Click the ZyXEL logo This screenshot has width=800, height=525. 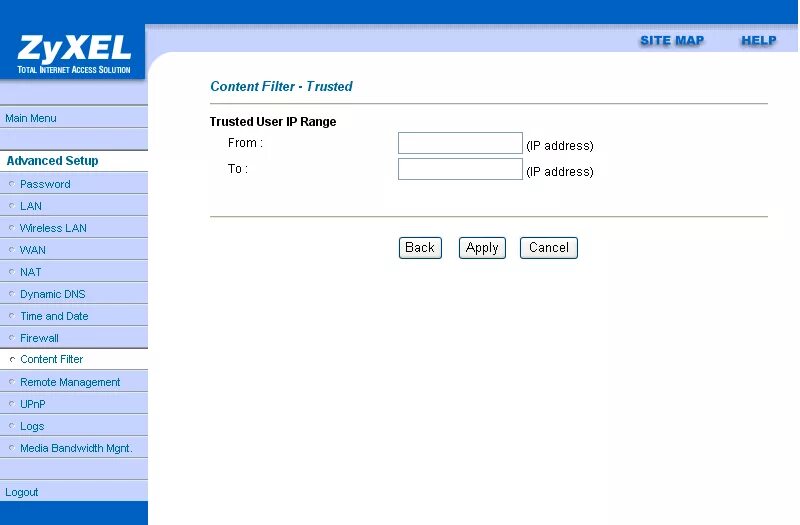point(74,53)
